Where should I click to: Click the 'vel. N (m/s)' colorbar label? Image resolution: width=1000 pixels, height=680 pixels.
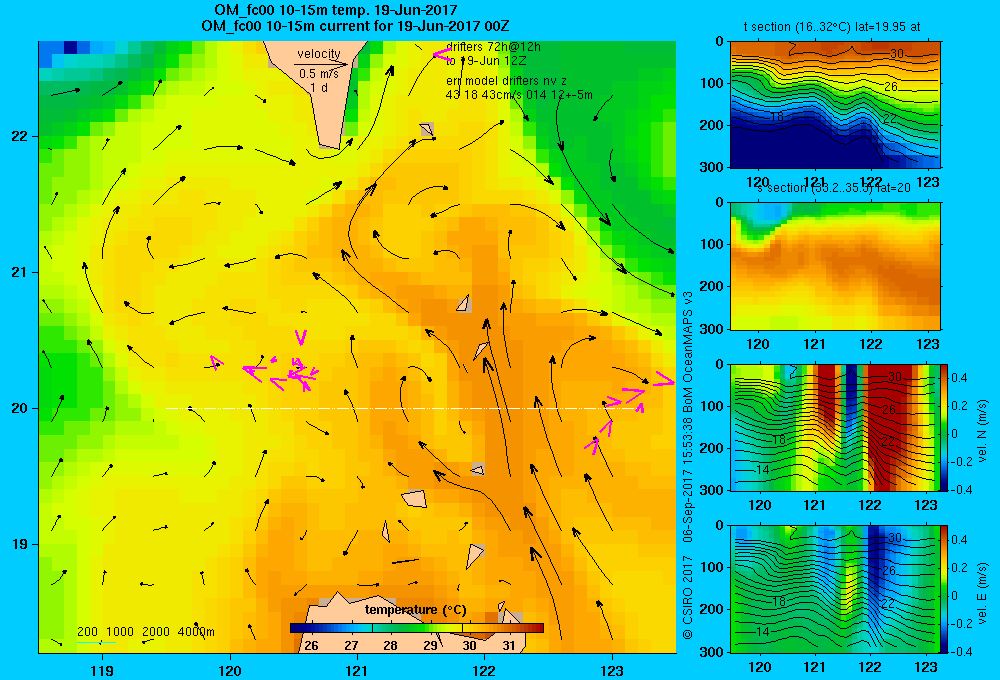[982, 431]
